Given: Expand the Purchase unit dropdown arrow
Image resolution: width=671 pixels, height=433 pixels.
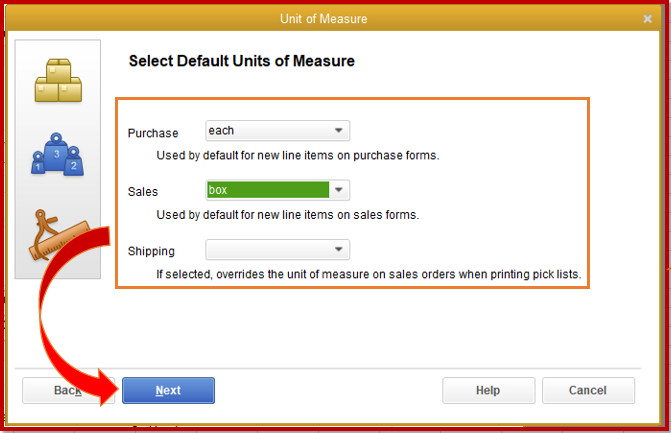Looking at the screenshot, I should (x=340, y=131).
